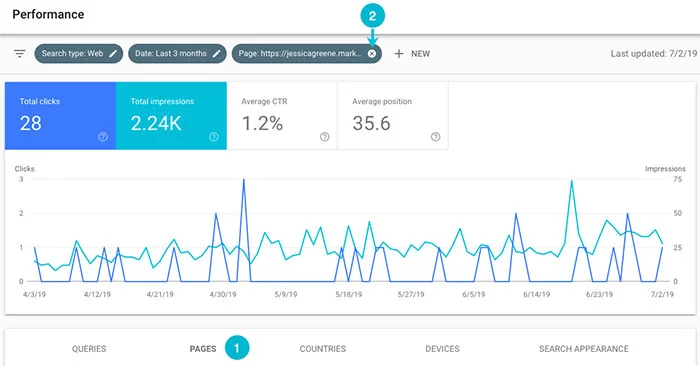Viewport: 700px width, 377px height.
Task: Click the 4/3/19 date axis label
Action: 34,294
